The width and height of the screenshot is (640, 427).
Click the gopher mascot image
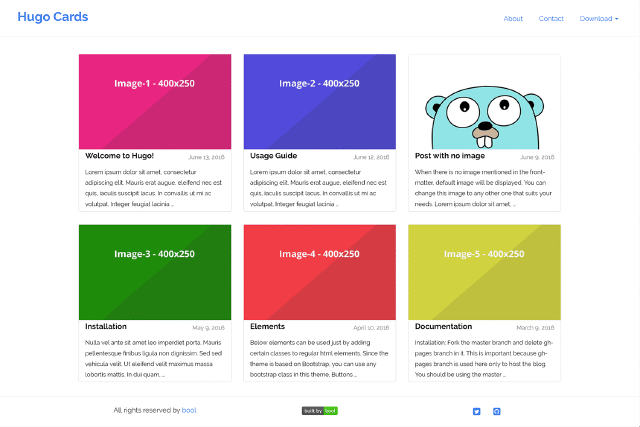485,102
